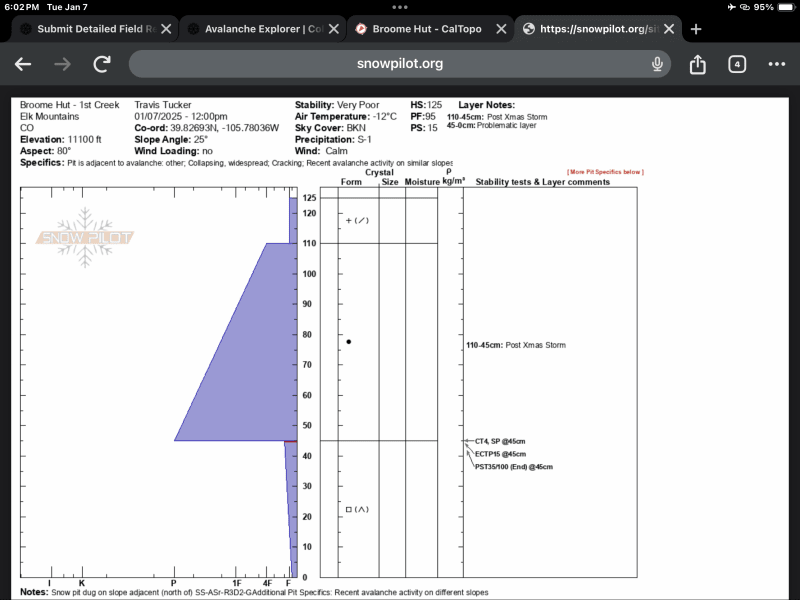The image size is (800, 600).
Task: Click the coordinates 39.82693N, -105.78036W
Action: tap(224, 128)
